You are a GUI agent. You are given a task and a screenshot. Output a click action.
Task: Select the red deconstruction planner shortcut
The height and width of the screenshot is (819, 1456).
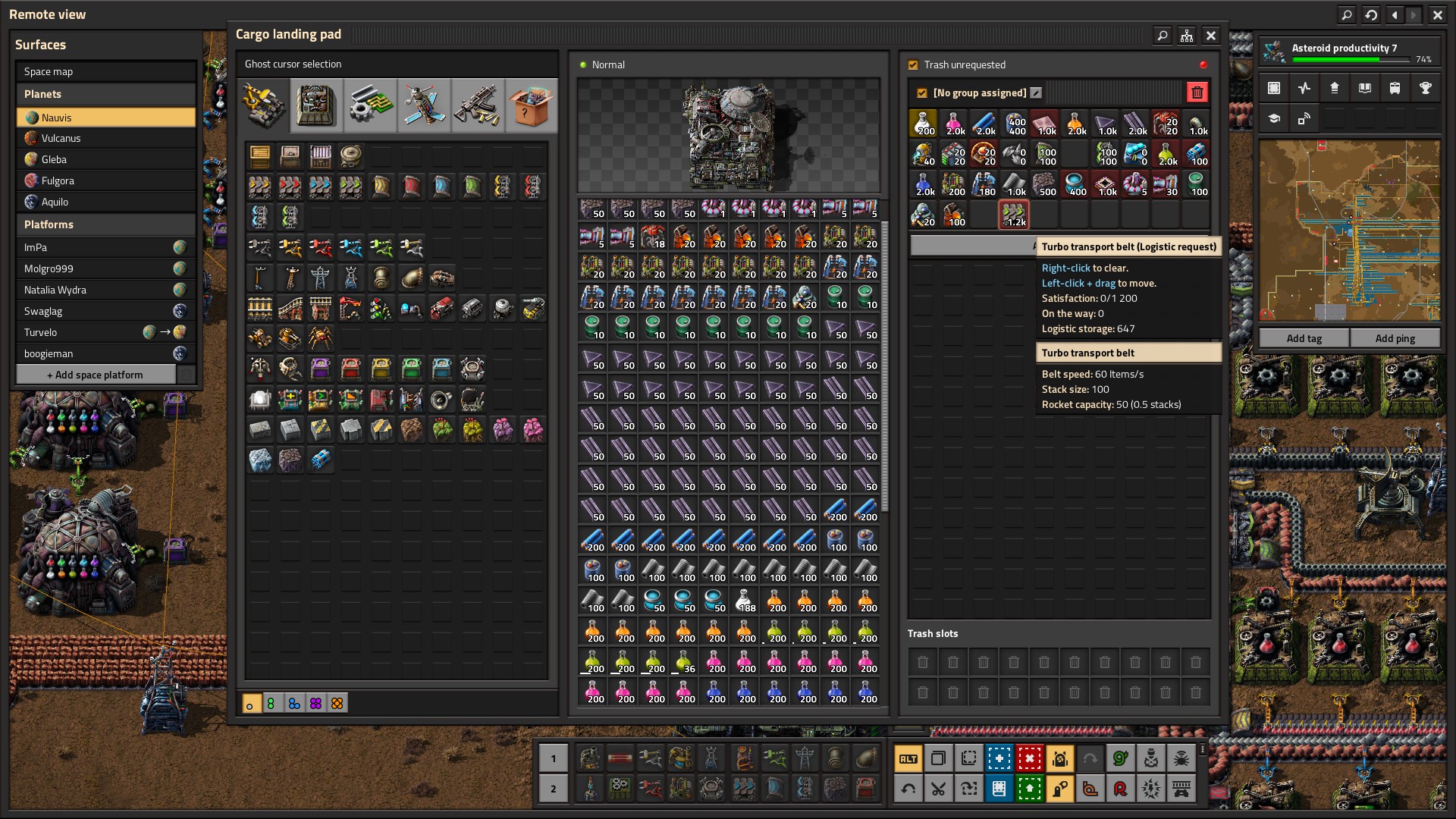click(1030, 758)
